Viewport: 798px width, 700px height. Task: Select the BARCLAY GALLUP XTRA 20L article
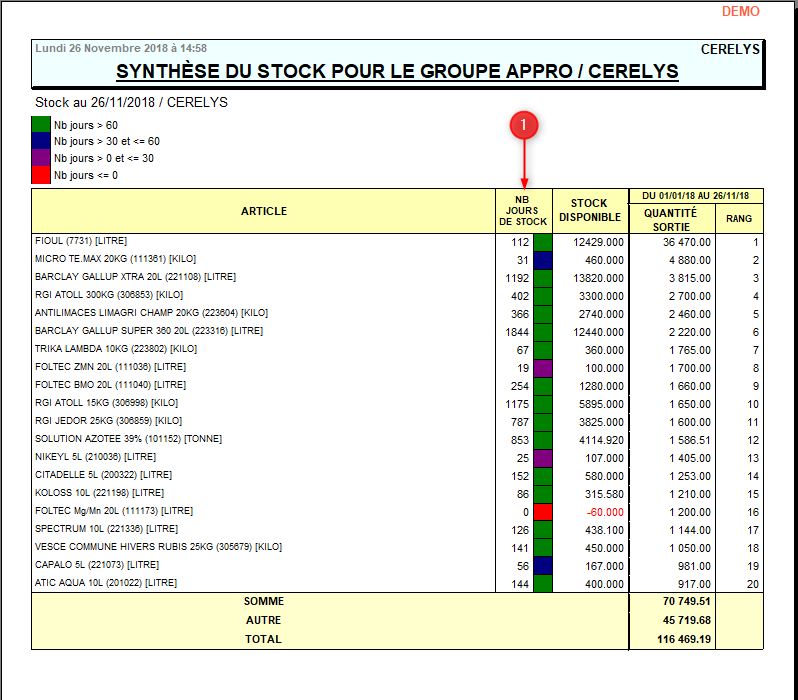(148, 277)
